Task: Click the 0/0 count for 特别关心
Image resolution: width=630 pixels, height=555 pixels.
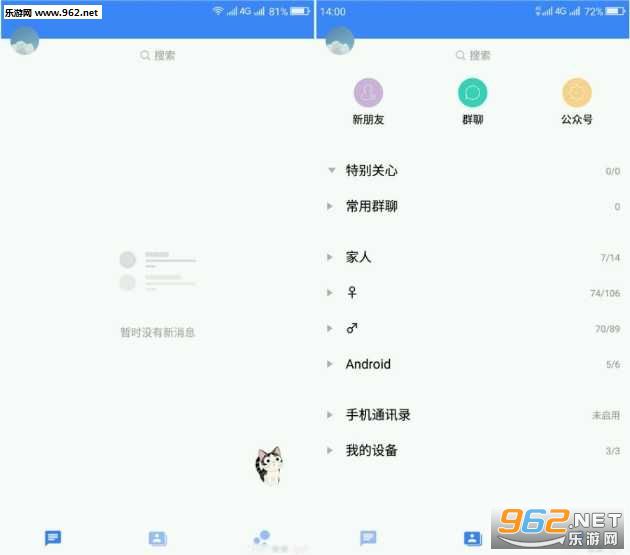Action: coord(613,171)
